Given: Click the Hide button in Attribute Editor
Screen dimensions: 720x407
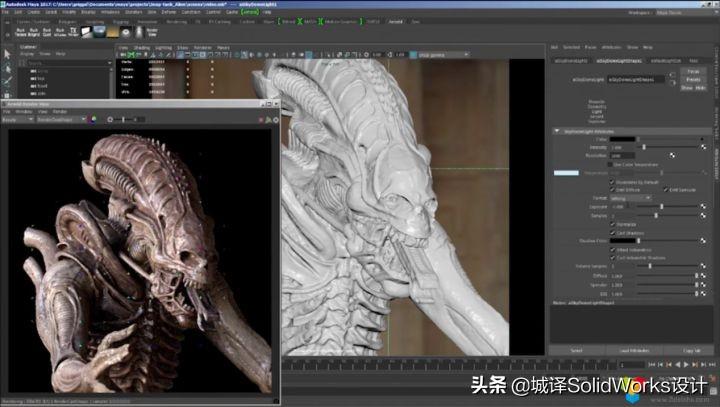Looking at the screenshot, I should pyautogui.click(x=700, y=87).
